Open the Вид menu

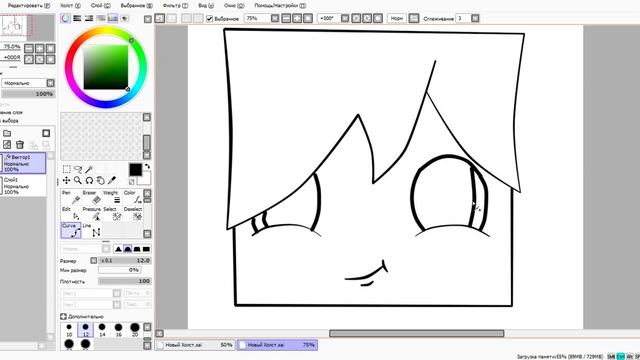pyautogui.click(x=206, y=6)
